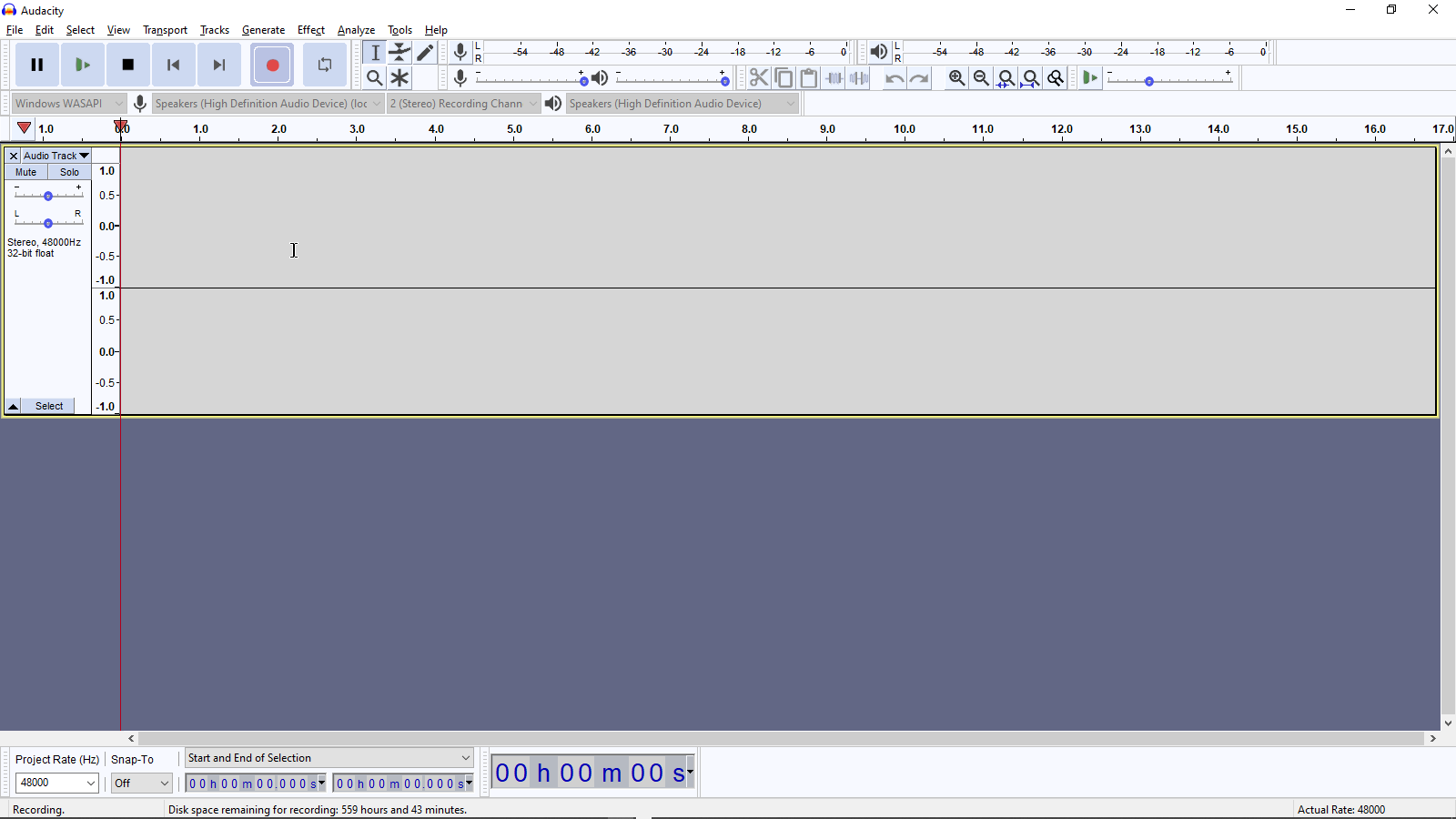The height and width of the screenshot is (819, 1456).
Task: Skip to end of track
Action: click(219, 65)
